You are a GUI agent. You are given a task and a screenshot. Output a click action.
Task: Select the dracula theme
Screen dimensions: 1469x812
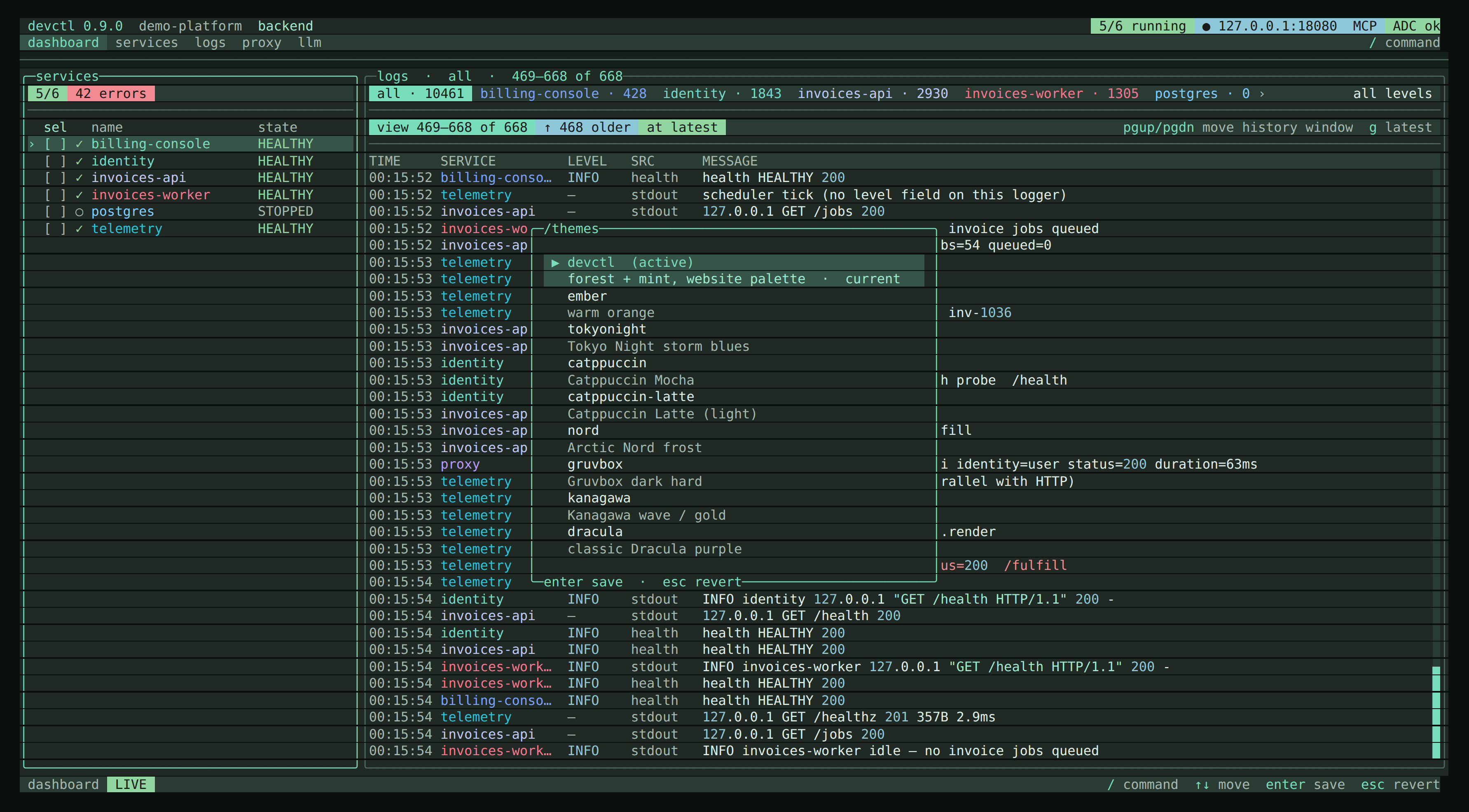coord(595,532)
